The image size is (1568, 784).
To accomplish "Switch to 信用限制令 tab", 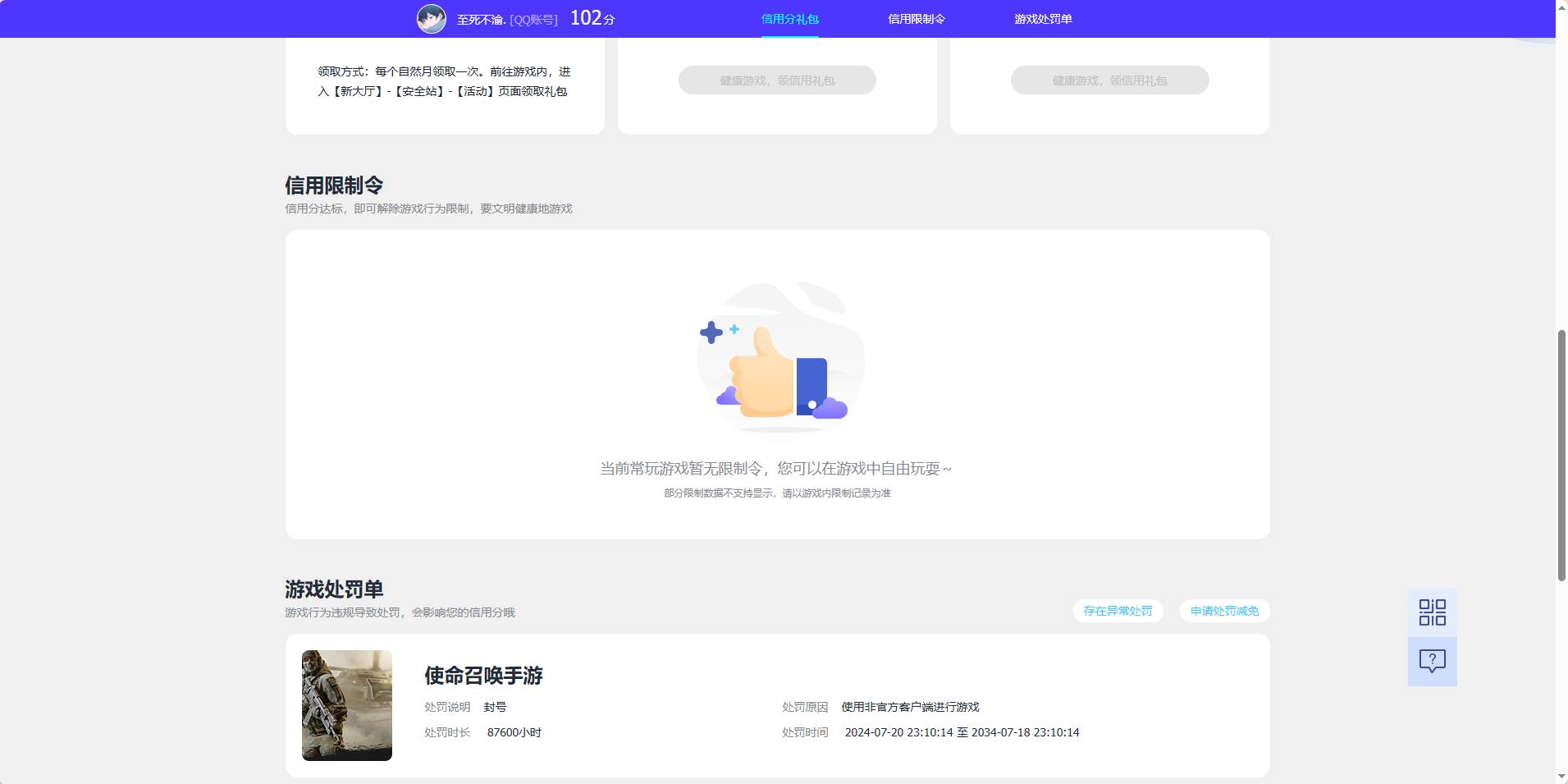I will click(917, 19).
